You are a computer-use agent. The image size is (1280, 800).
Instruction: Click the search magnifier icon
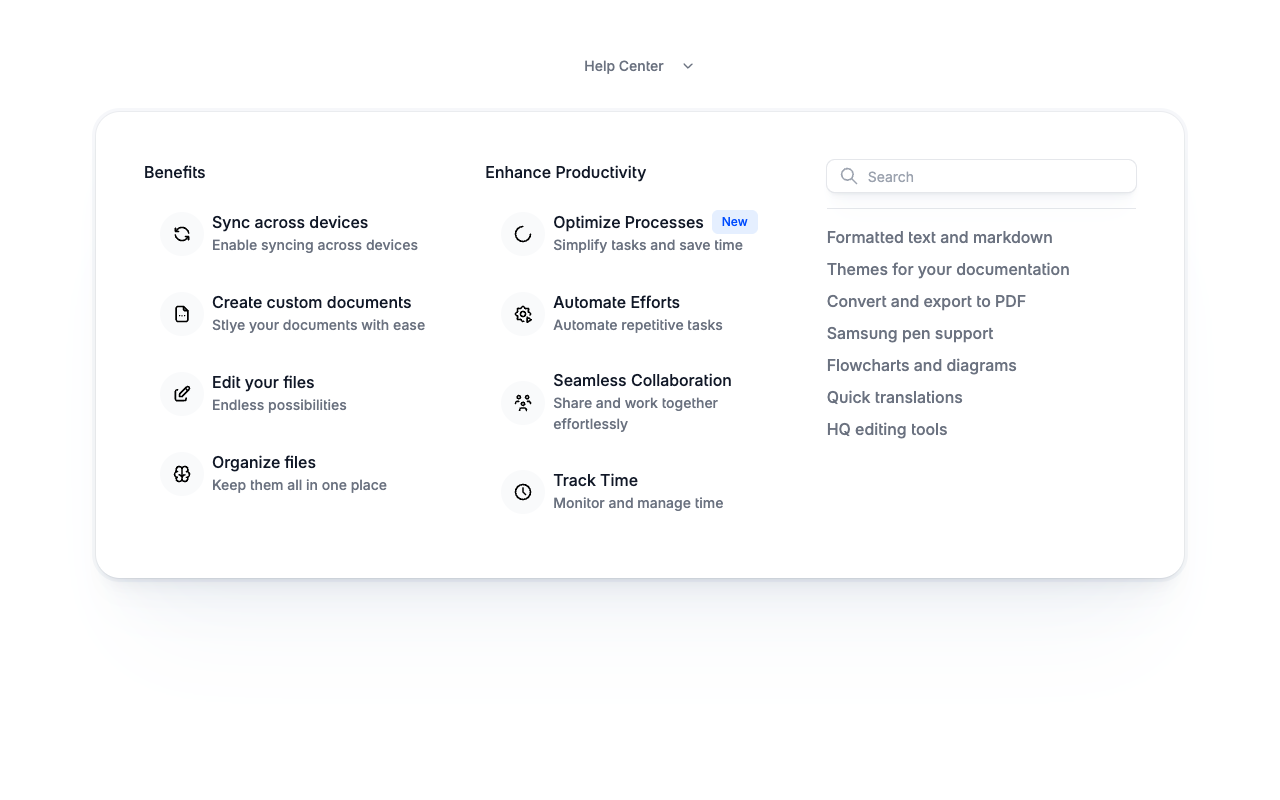pyautogui.click(x=849, y=176)
